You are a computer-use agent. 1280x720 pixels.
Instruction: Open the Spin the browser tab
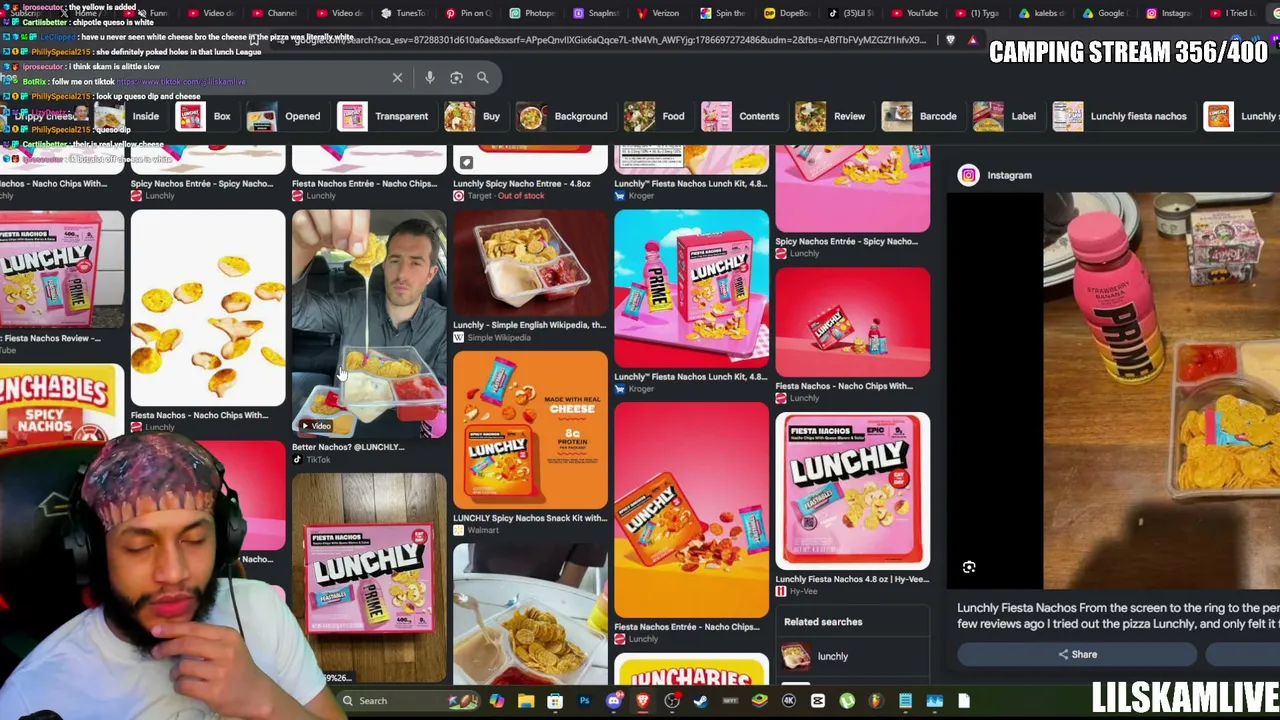coord(721,13)
